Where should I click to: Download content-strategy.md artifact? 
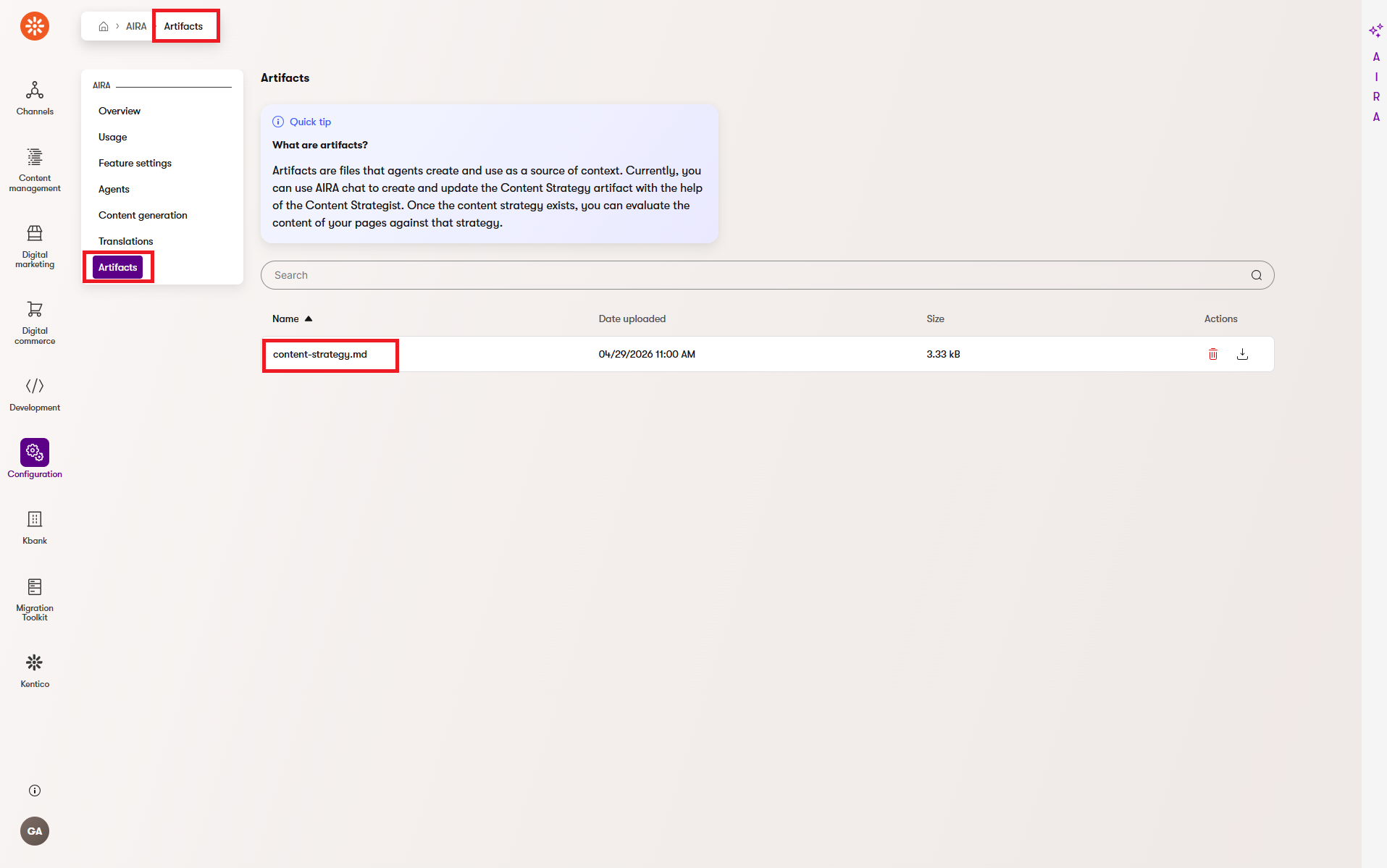tap(1242, 354)
